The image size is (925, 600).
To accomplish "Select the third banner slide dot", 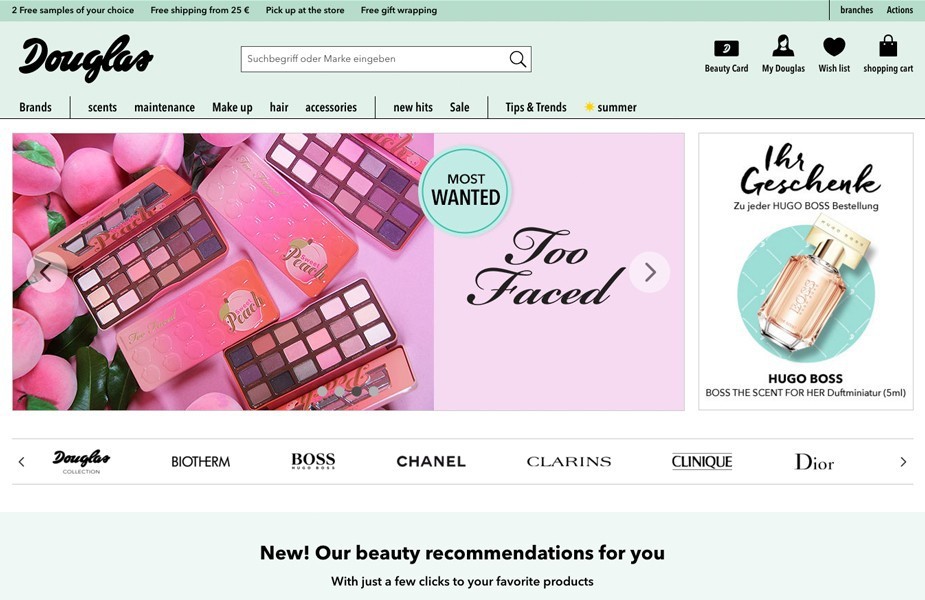I will click(x=356, y=391).
